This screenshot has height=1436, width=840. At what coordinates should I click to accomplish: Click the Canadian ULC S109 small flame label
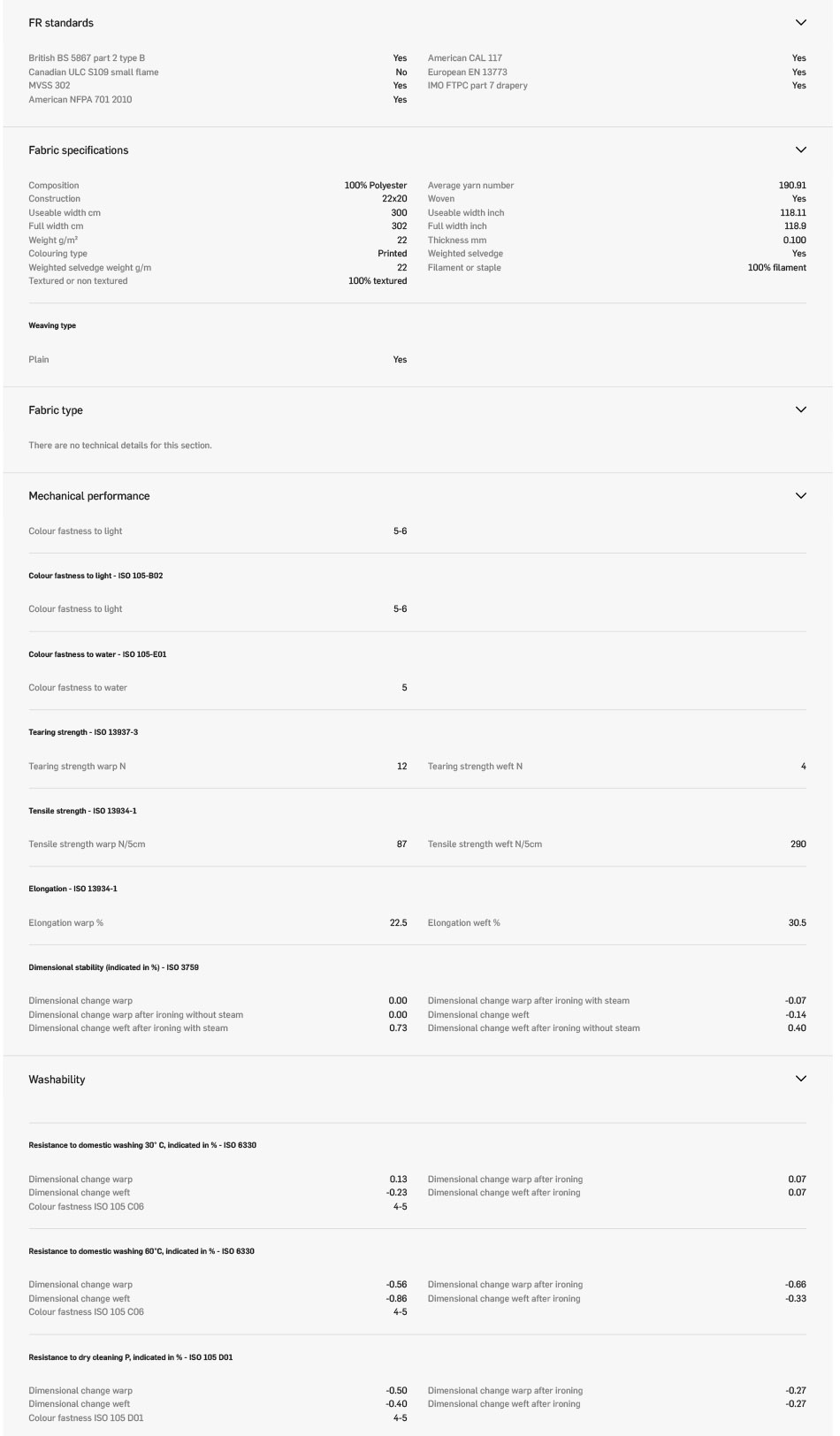pos(94,73)
